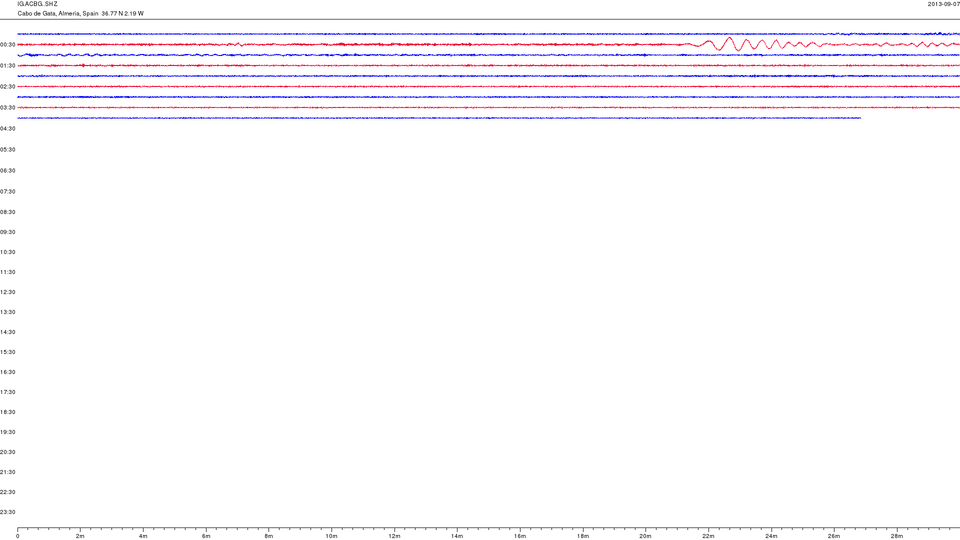Click the "06:30" time row label
This screenshot has width=960, height=540.
point(7,171)
